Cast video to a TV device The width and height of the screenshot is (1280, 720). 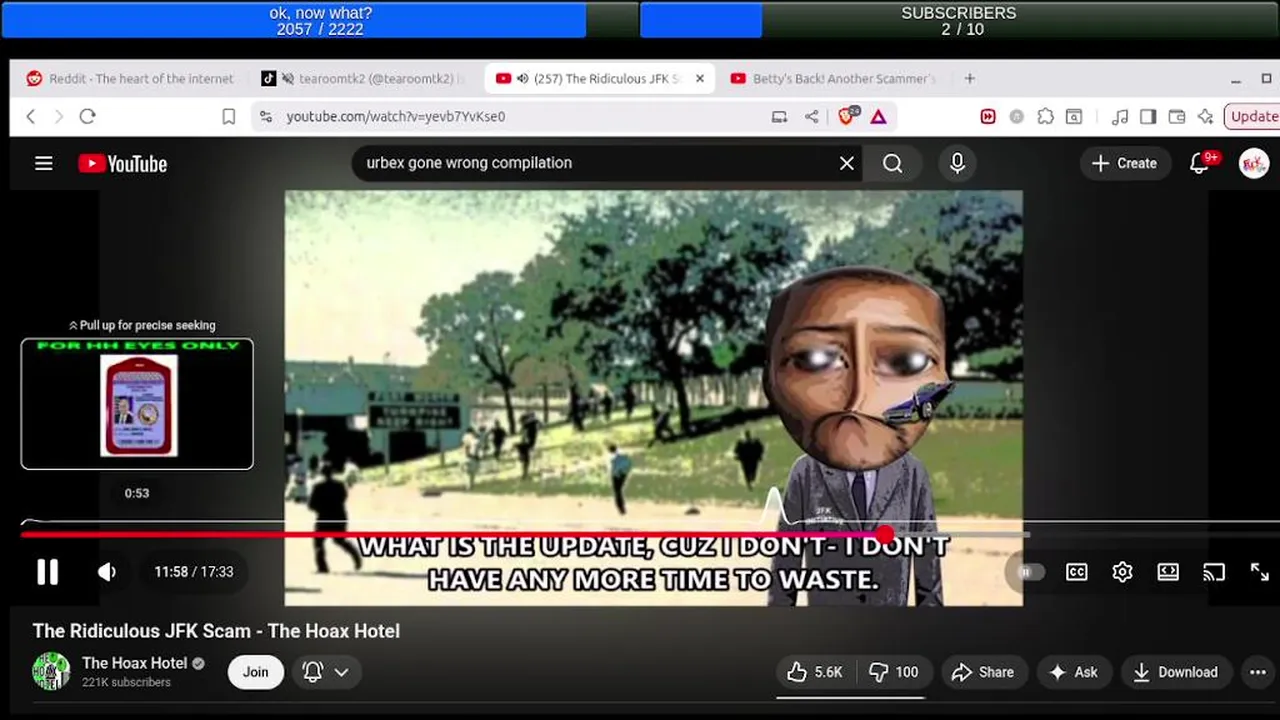tap(1214, 572)
